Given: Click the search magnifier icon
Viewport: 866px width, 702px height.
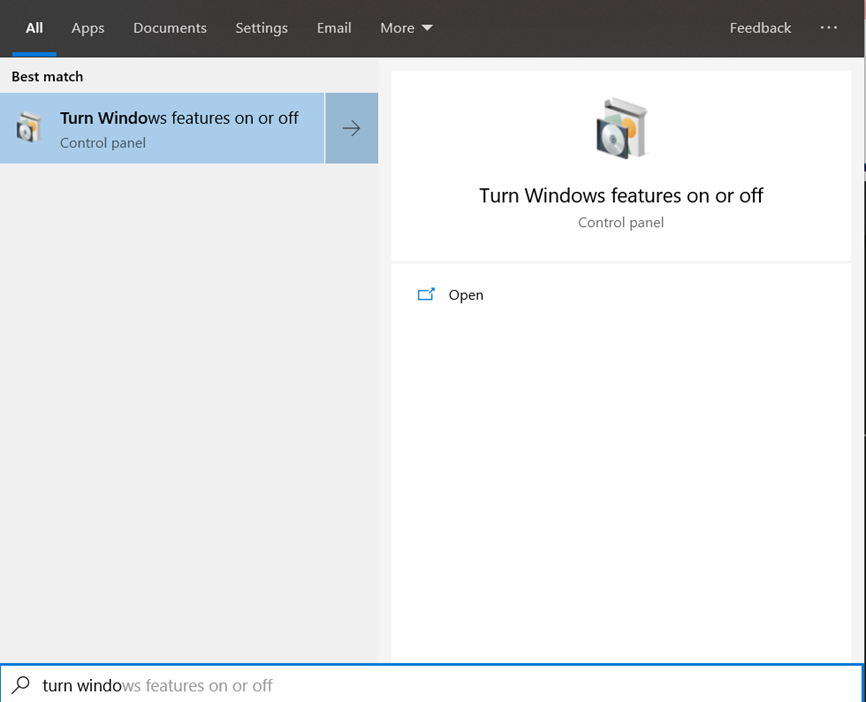Looking at the screenshot, I should tap(20, 685).
